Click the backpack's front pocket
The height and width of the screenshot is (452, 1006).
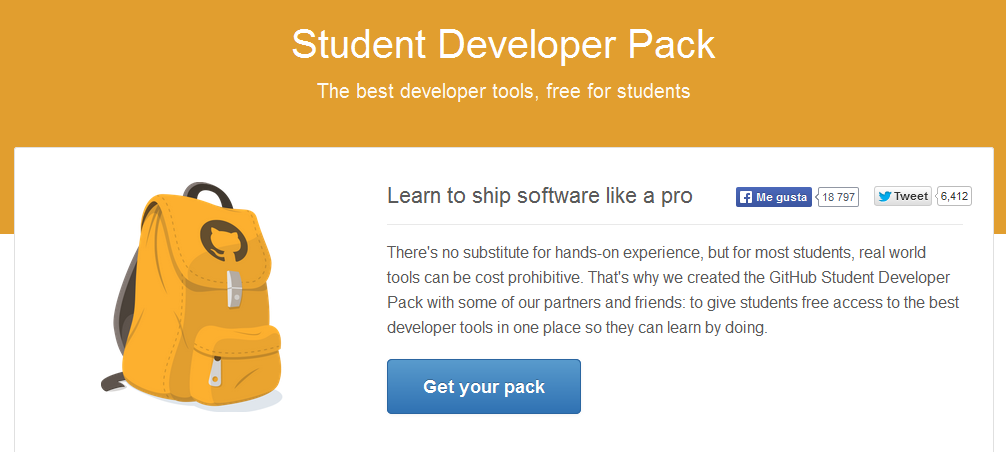click(236, 365)
